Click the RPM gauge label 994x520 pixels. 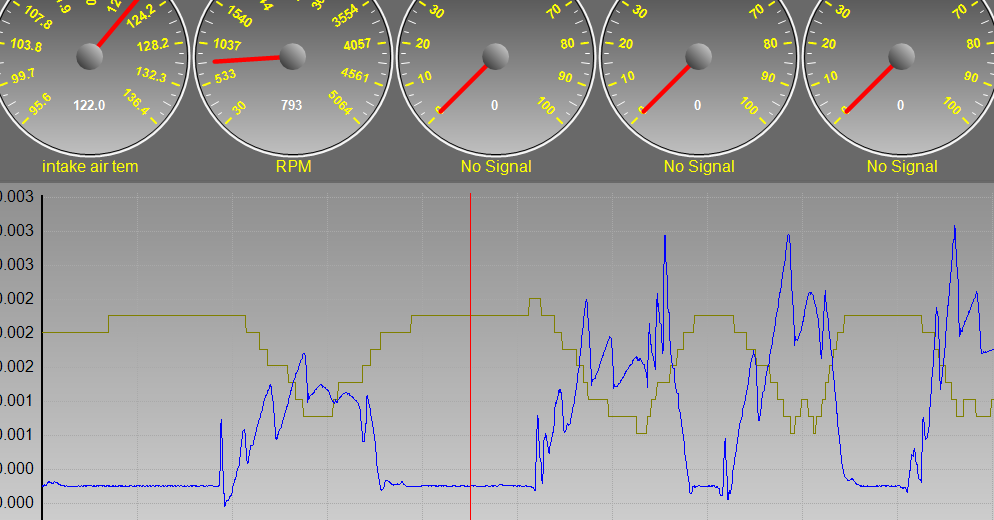(294, 166)
